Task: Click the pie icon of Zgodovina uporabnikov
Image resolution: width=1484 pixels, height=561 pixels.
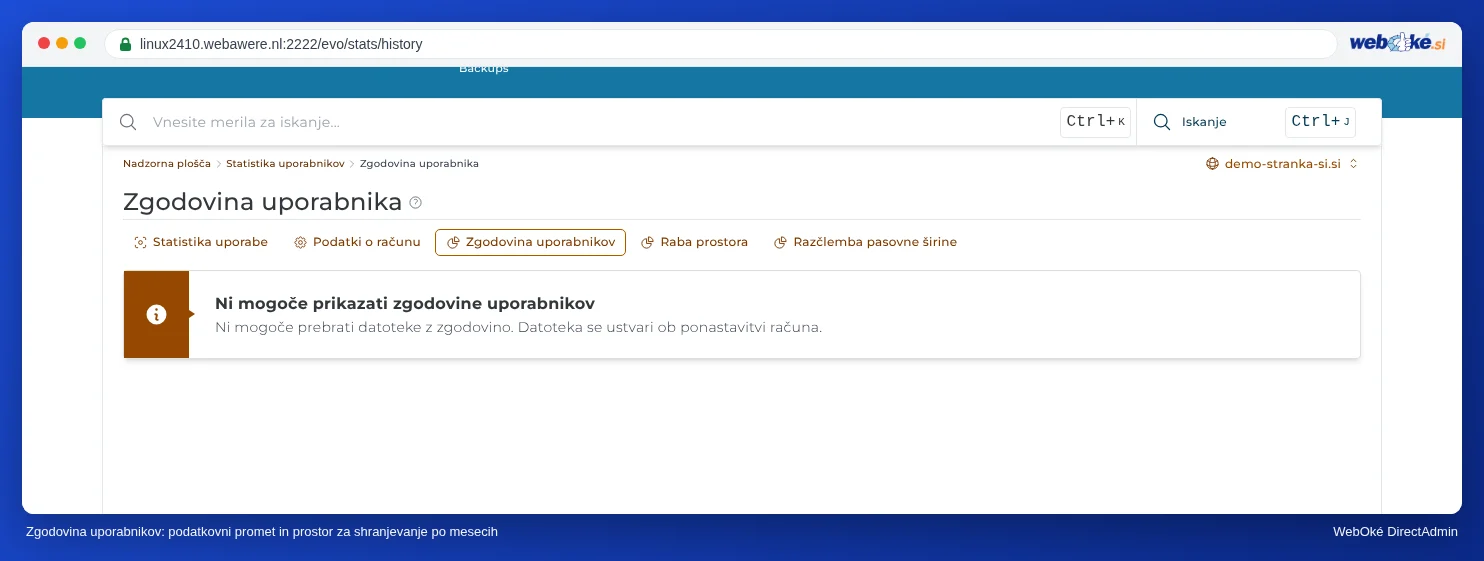Action: click(x=453, y=242)
